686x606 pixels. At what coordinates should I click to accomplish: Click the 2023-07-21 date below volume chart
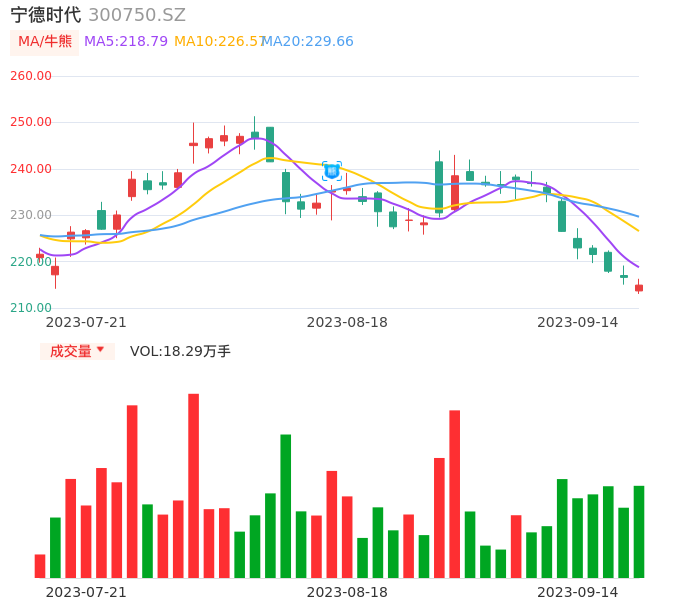pos(86,592)
